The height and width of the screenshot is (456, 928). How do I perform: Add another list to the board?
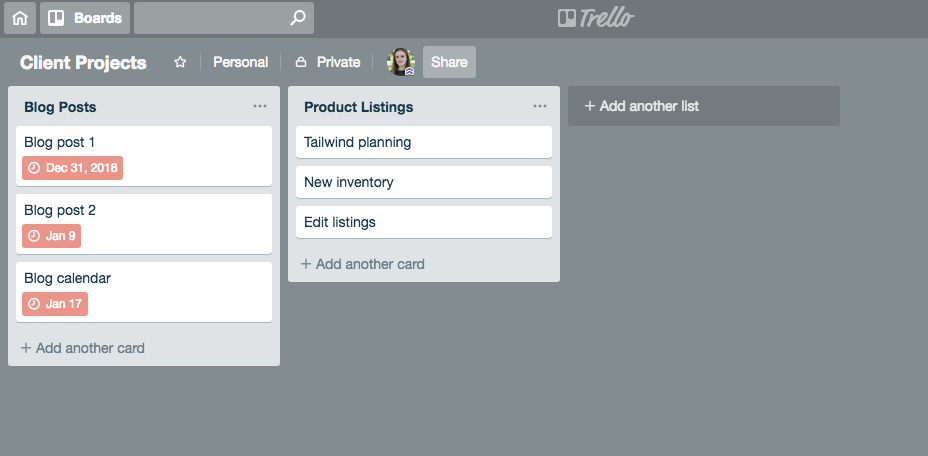click(x=704, y=106)
